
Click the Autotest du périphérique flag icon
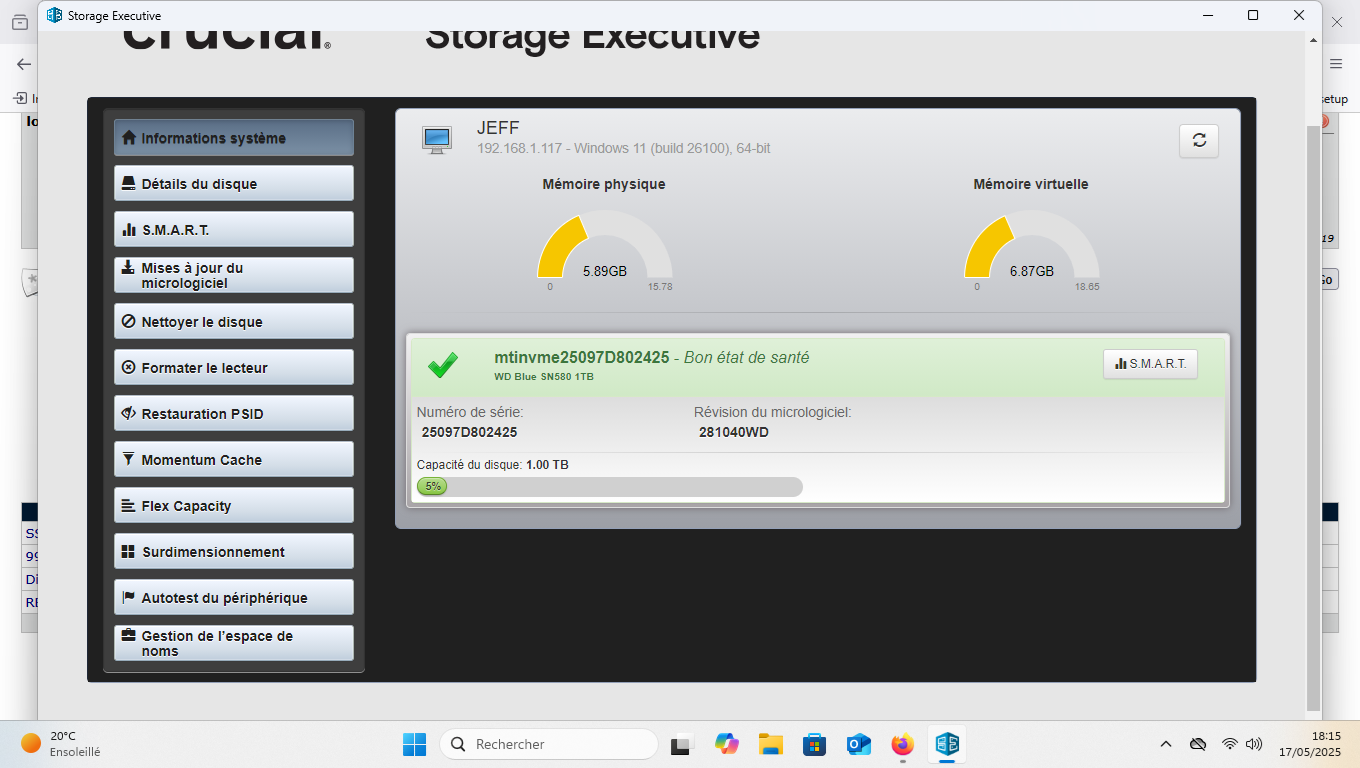(x=128, y=598)
